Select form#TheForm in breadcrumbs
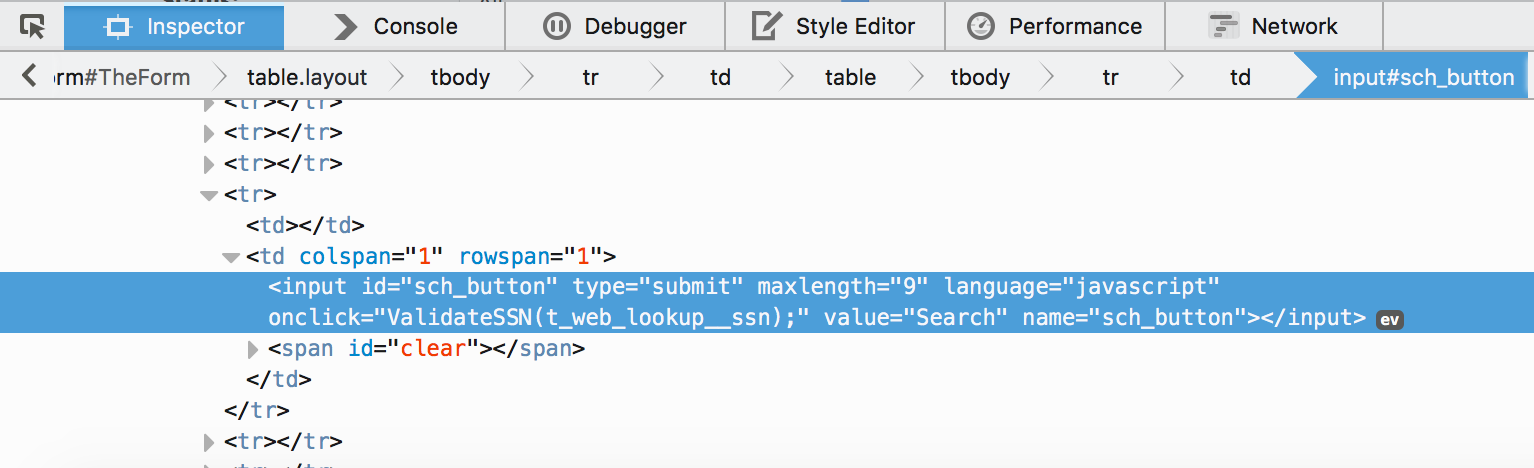The width and height of the screenshot is (1534, 468). [120, 77]
